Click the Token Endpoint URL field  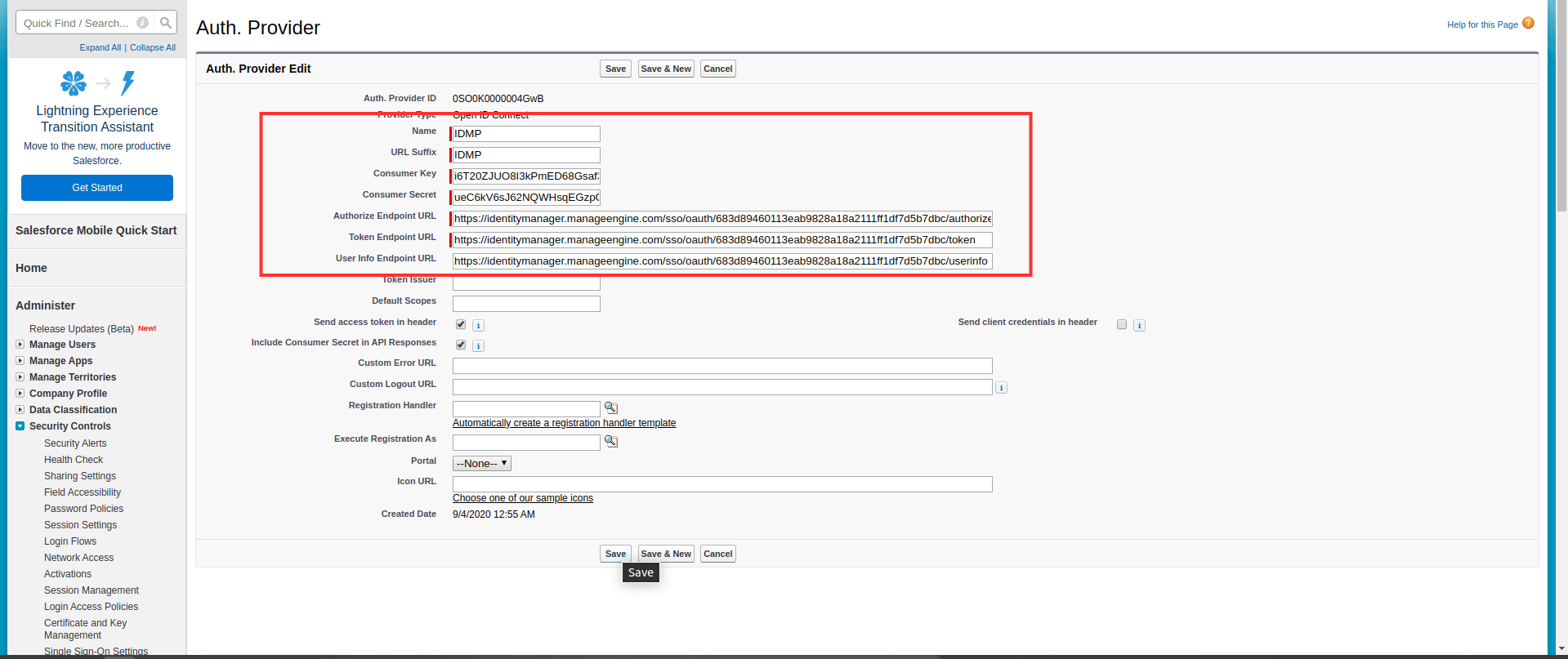coord(722,240)
